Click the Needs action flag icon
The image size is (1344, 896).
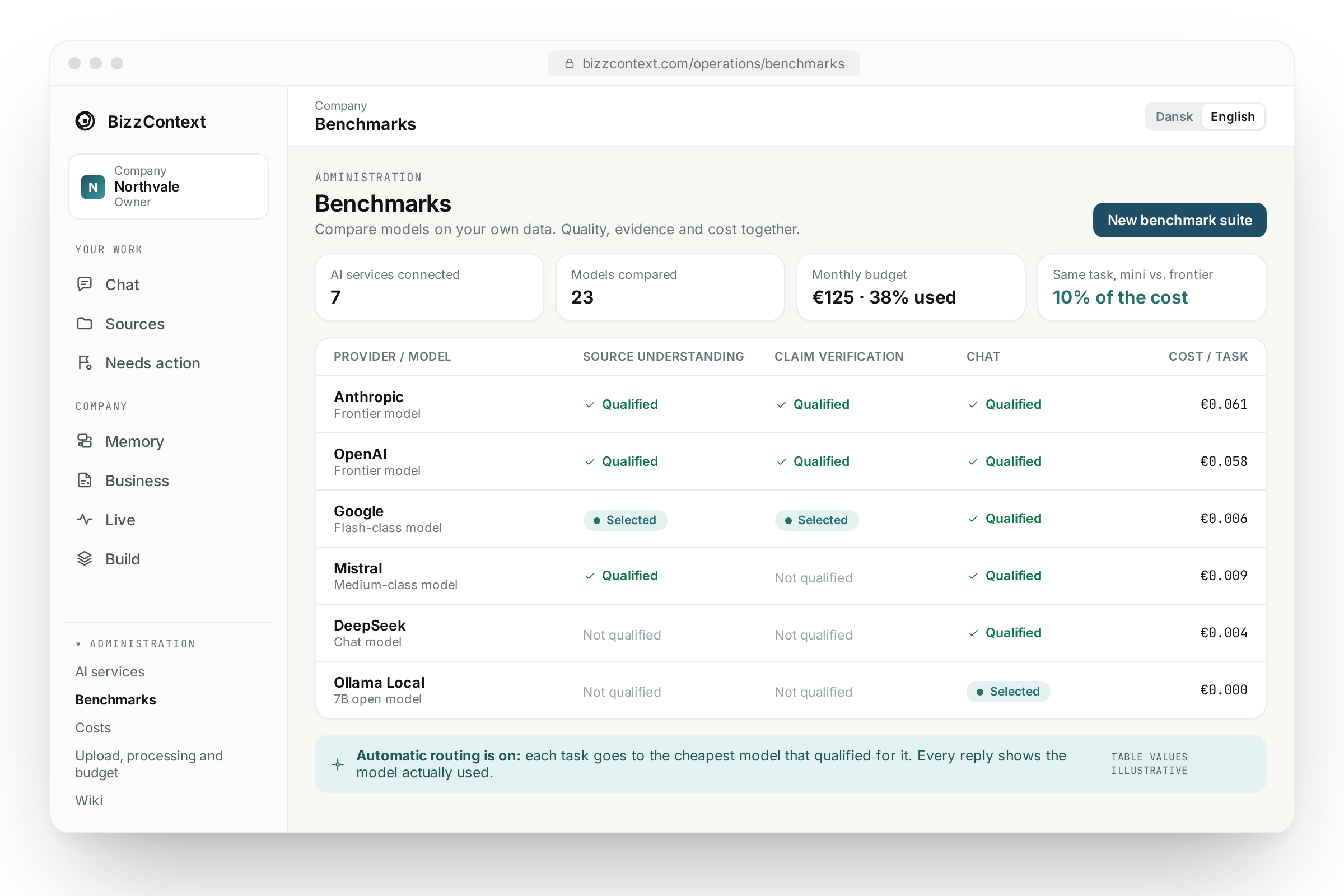coord(85,363)
